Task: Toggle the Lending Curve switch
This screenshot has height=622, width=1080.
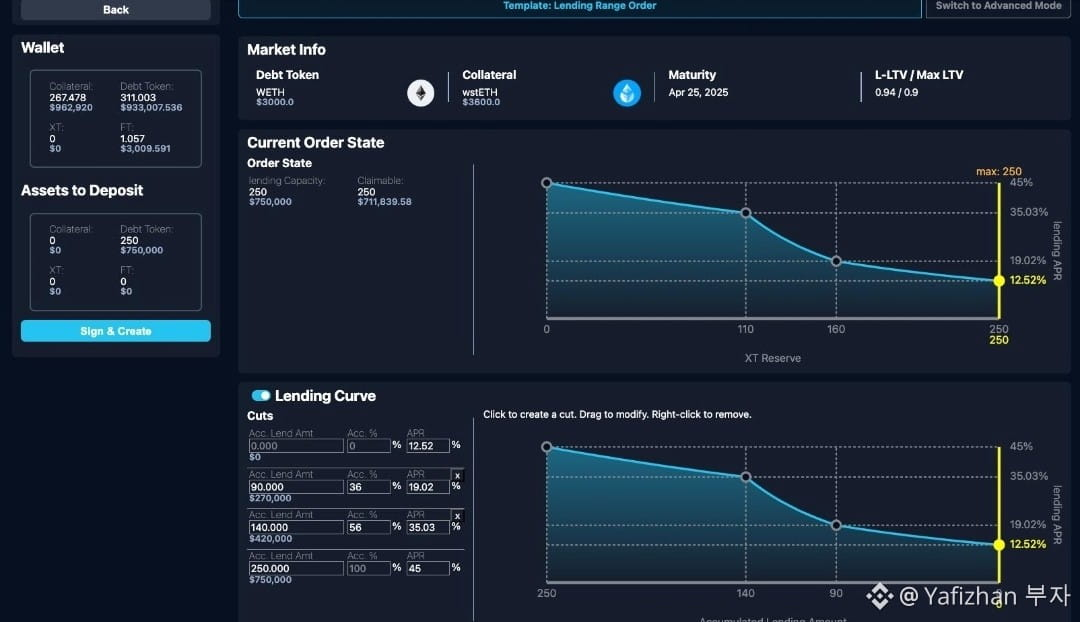Action: [260, 395]
